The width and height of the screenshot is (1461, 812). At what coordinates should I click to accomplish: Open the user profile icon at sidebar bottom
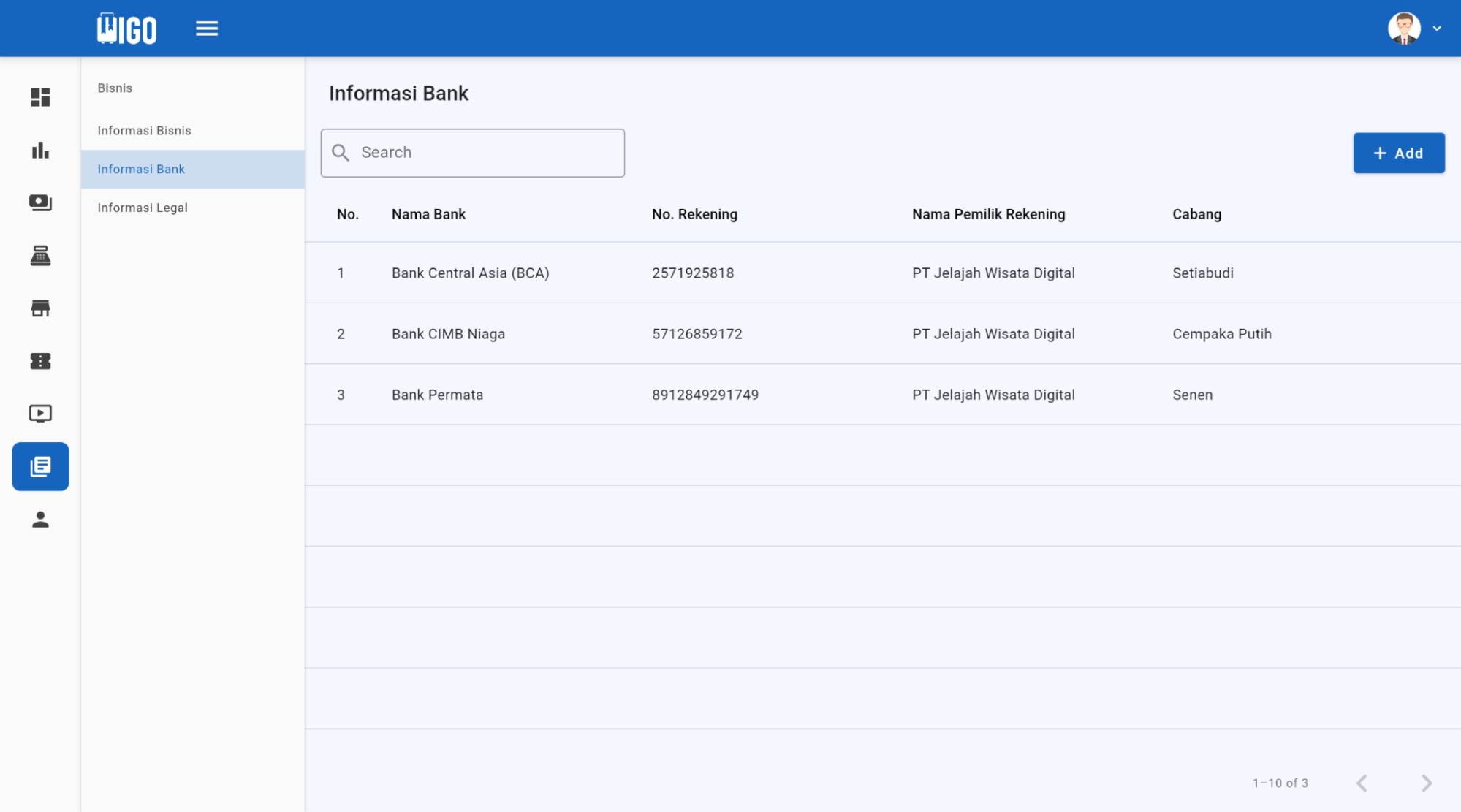40,520
